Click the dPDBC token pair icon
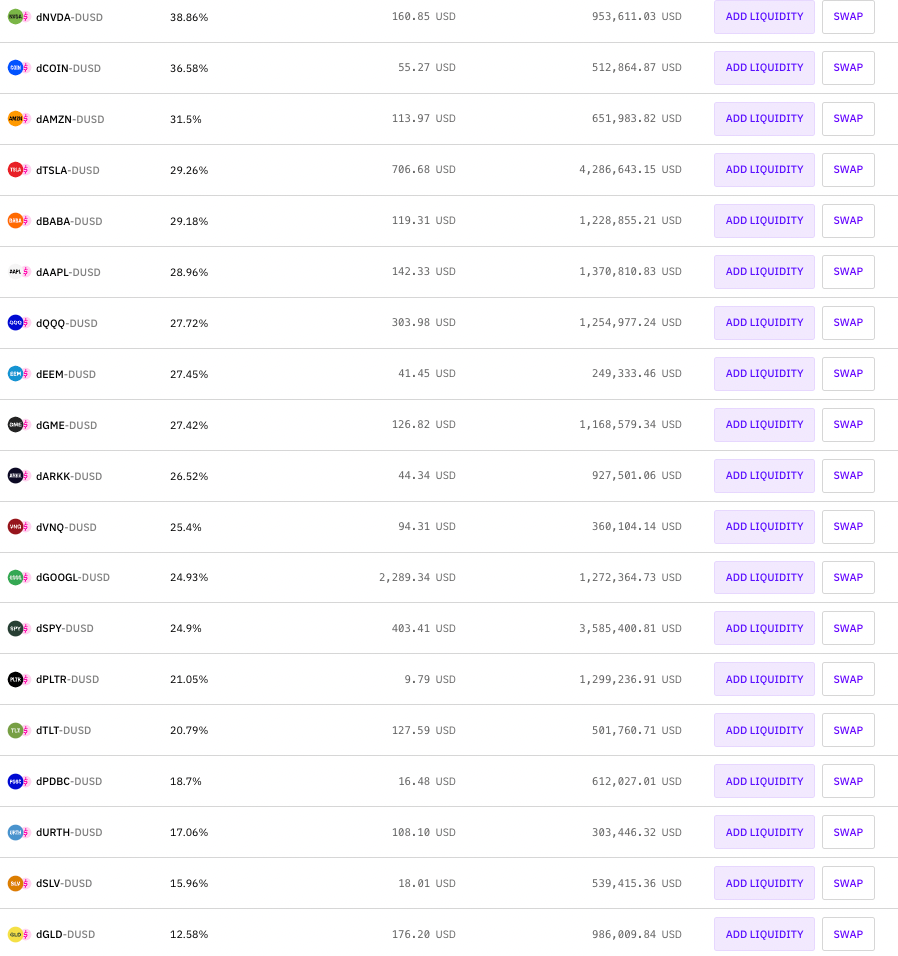 (18, 781)
